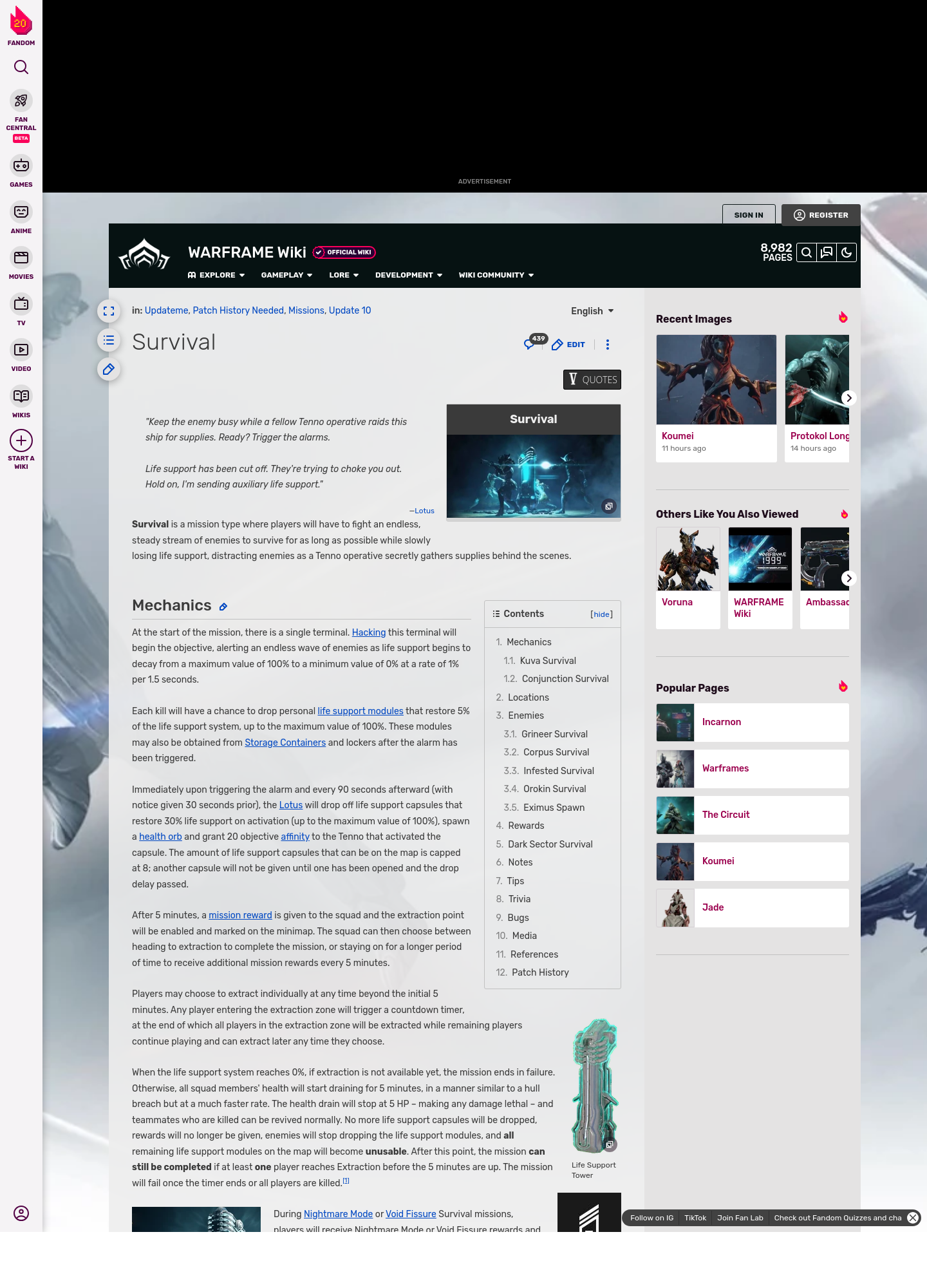Open the search icon in Fandom sidebar
Viewport: 927px width, 1288px height.
pyautogui.click(x=21, y=67)
